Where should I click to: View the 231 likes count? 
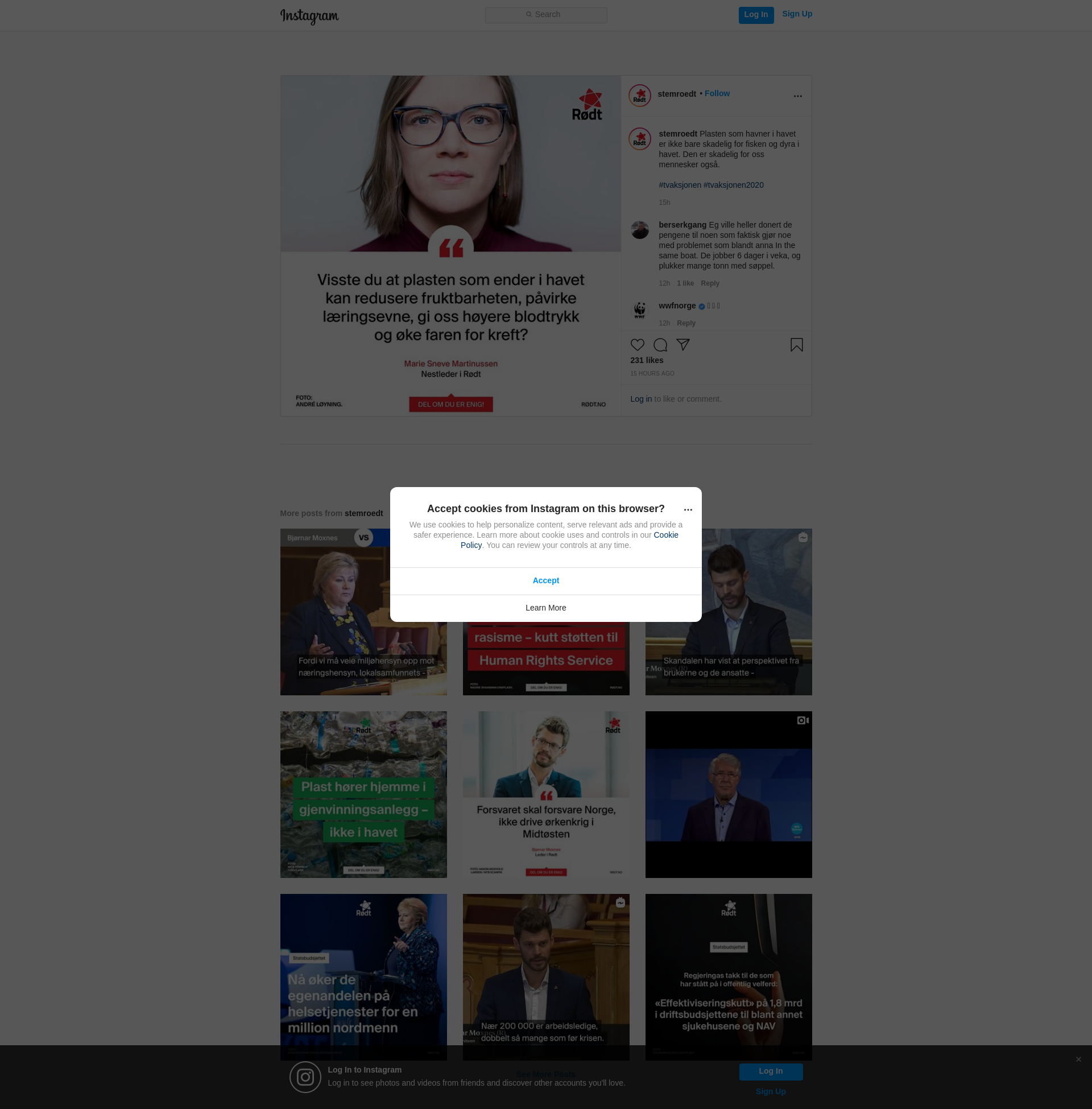pos(646,360)
